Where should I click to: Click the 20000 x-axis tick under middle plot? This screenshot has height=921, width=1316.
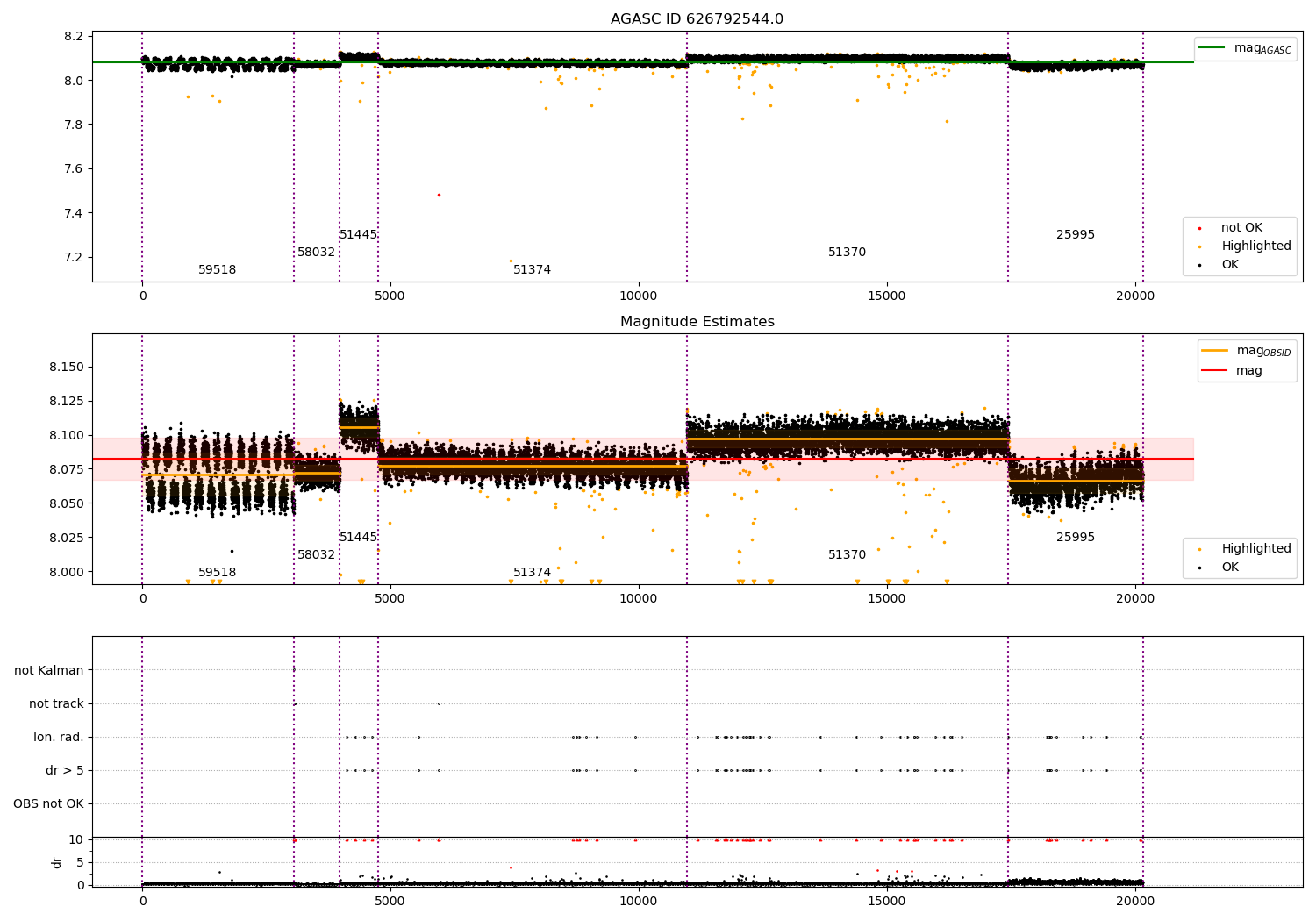1135,599
